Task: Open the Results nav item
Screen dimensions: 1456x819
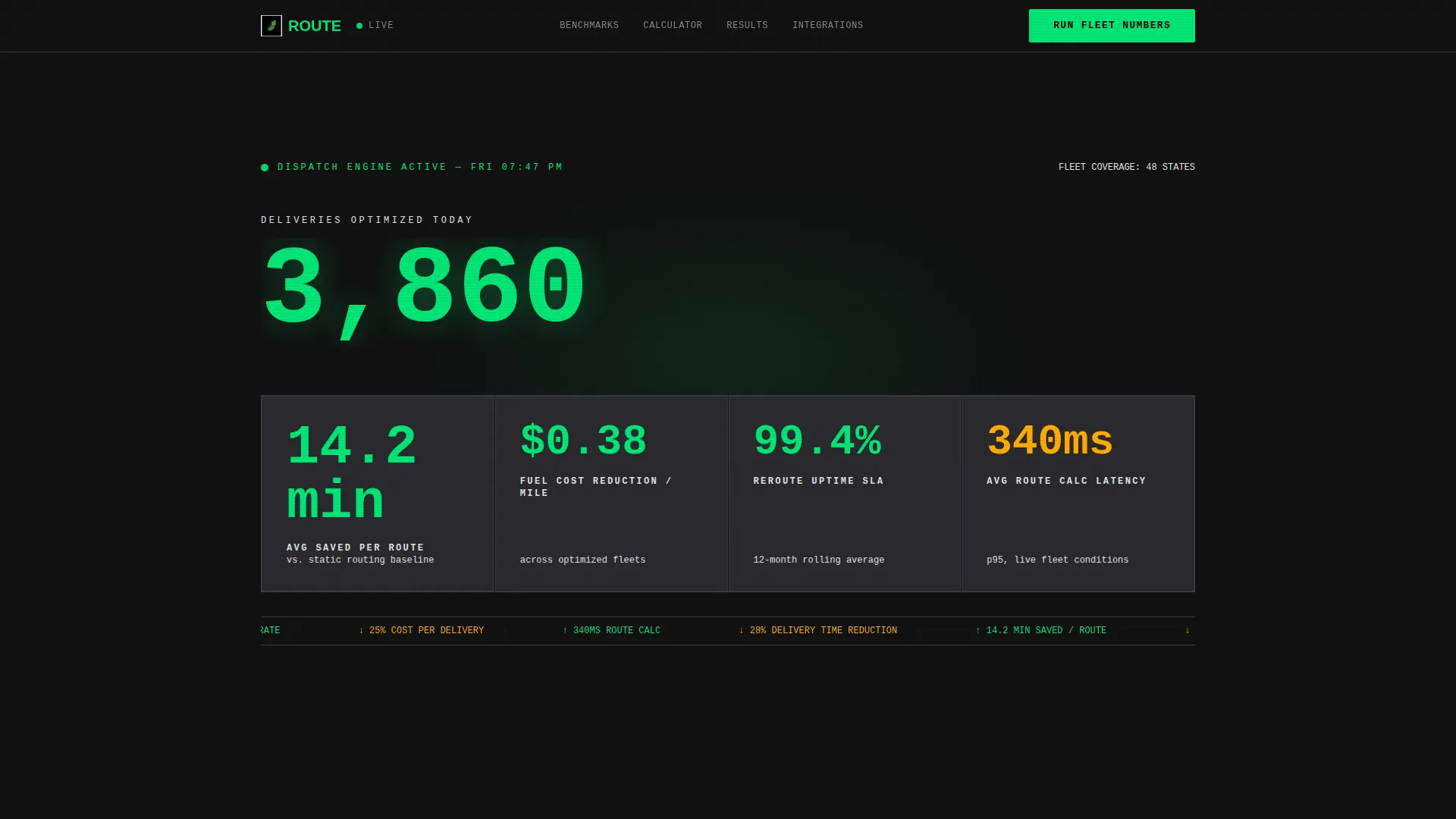Action: [x=747, y=26]
